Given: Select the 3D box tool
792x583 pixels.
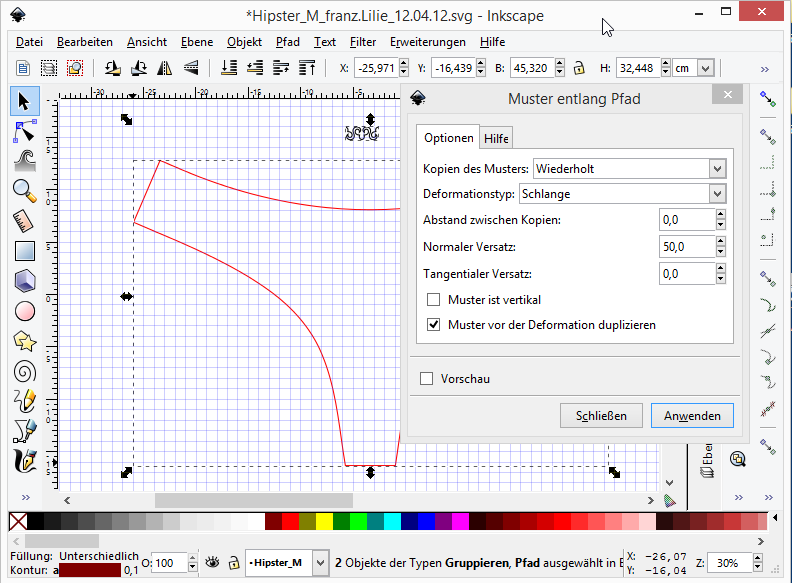Looking at the screenshot, I should point(25,281).
